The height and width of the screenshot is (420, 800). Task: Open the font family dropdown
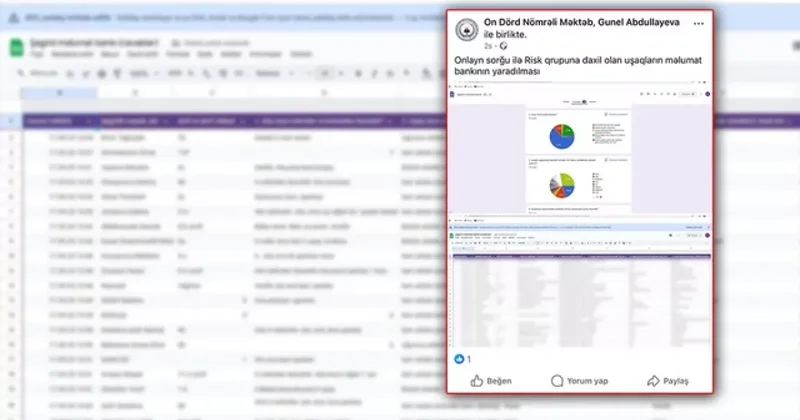pyautogui.click(x=275, y=74)
